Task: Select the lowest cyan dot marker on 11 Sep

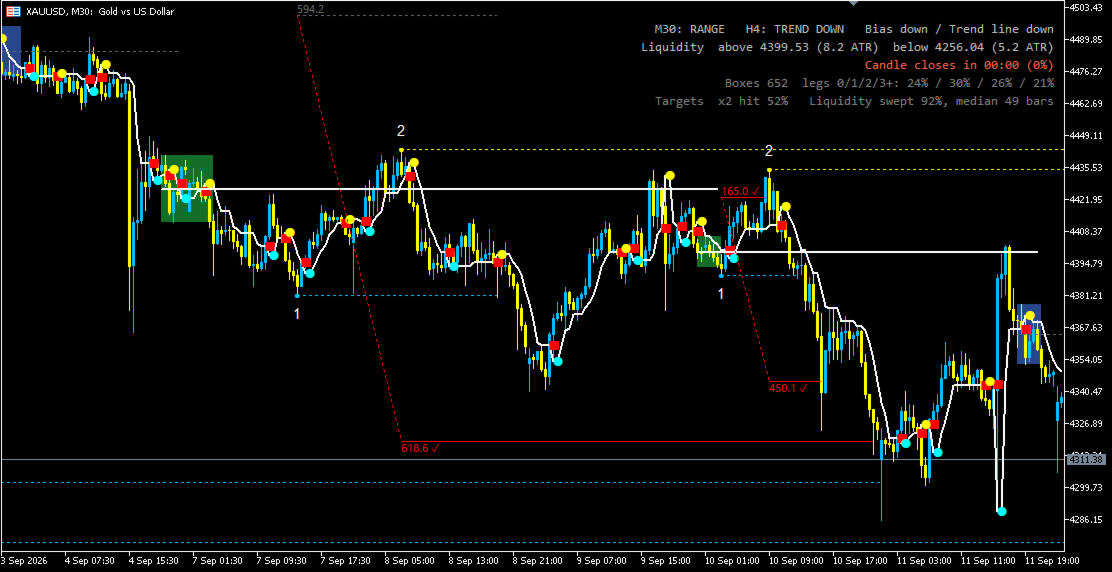Action: click(x=1001, y=511)
